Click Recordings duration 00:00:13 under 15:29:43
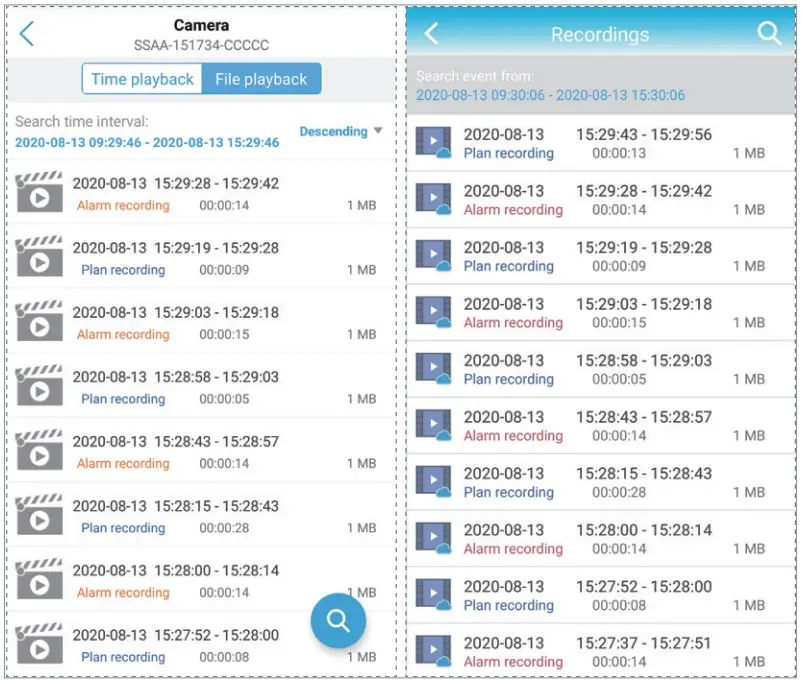 [619, 153]
